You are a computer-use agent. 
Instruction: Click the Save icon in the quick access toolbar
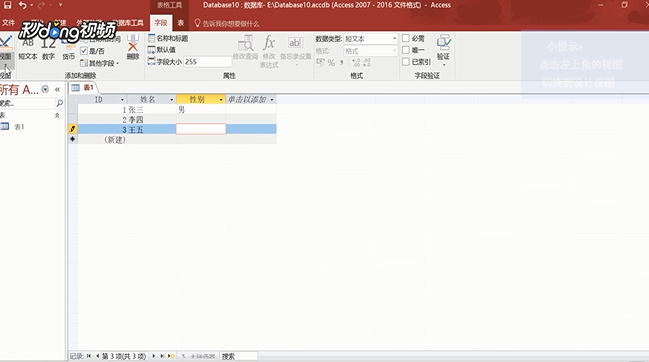click(7, 5)
